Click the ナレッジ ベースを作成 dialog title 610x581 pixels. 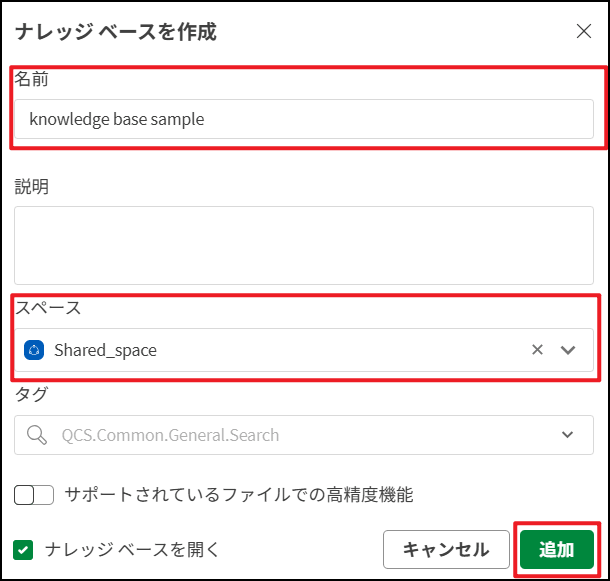[116, 32]
